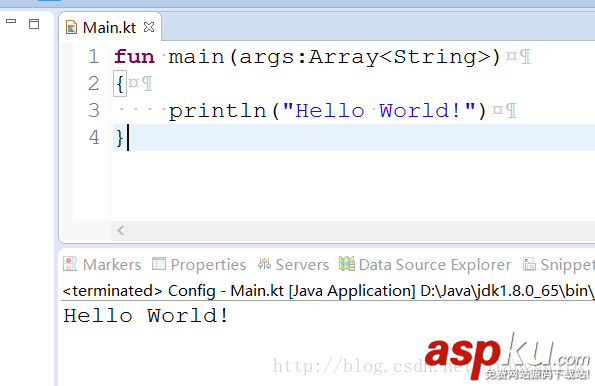Click the 'fun' keyword in line 1
Image resolution: width=595 pixels, height=386 pixels.
[x=134, y=57]
